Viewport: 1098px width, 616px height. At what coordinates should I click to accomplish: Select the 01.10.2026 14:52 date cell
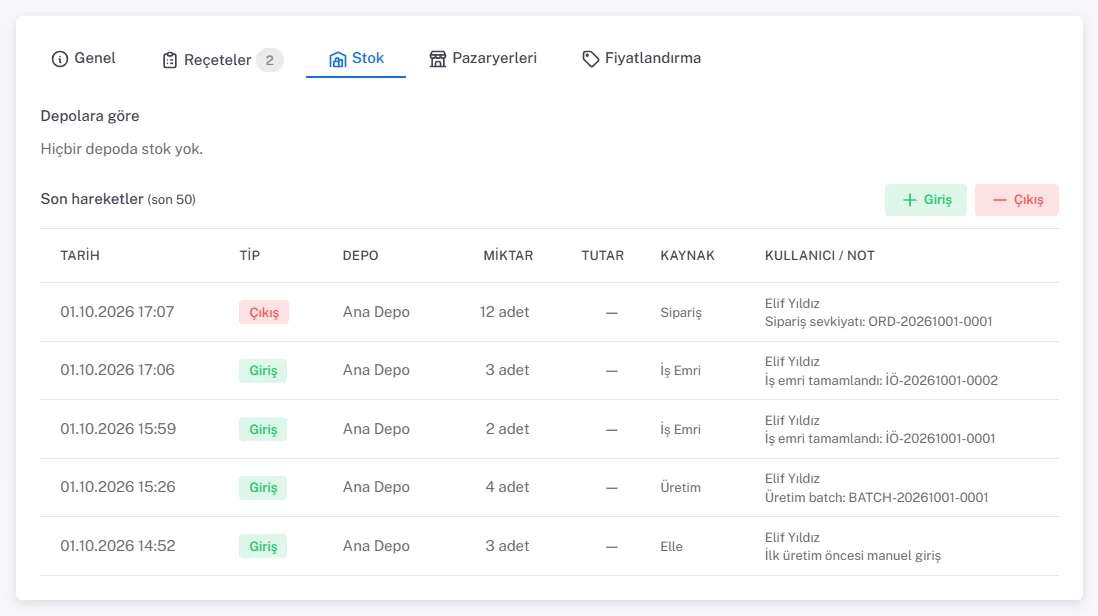pos(118,546)
